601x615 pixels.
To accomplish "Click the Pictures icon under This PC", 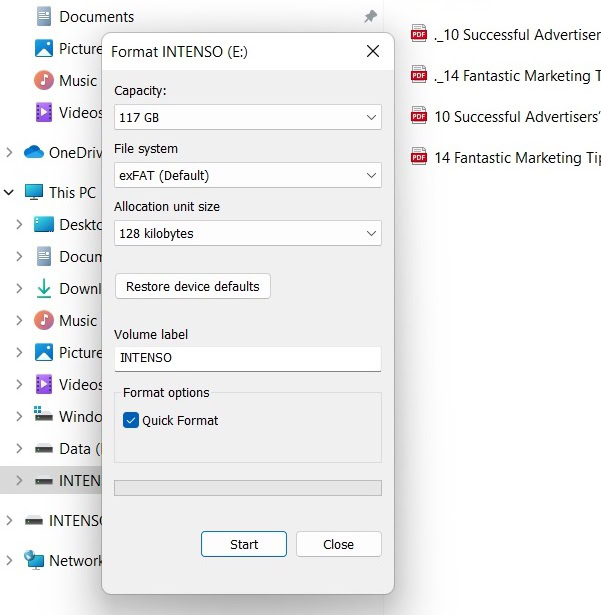I will click(44, 352).
